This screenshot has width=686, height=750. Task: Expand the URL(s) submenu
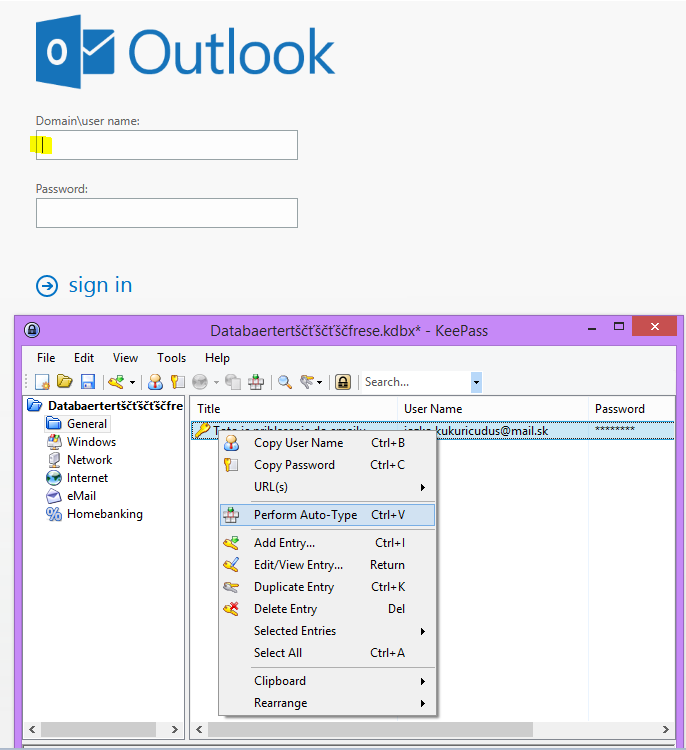coord(327,487)
